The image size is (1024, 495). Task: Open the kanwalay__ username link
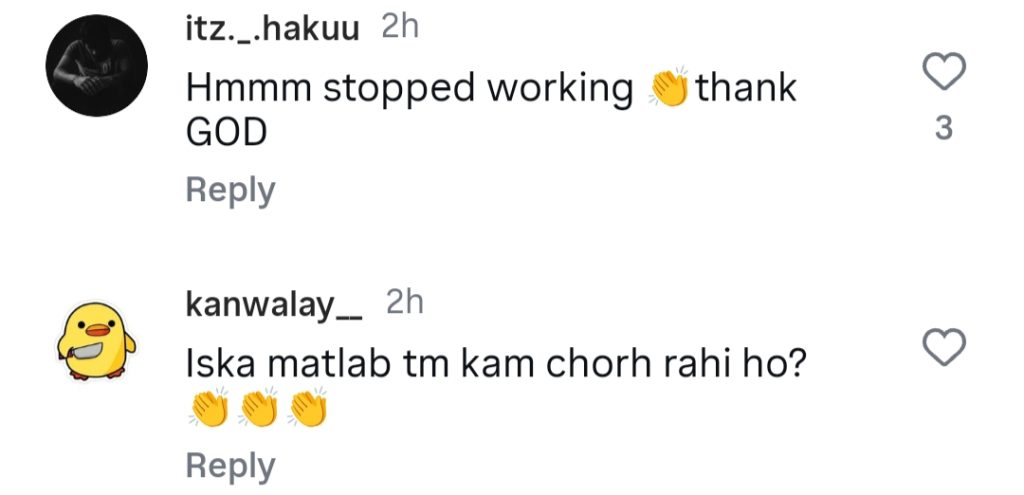point(274,305)
